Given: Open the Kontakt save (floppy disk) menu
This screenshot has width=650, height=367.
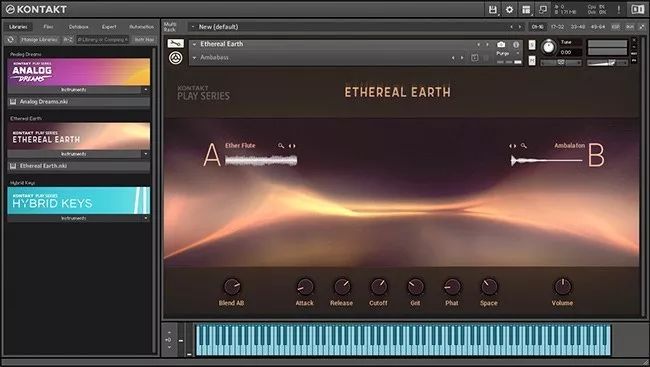Looking at the screenshot, I should pyautogui.click(x=492, y=10).
